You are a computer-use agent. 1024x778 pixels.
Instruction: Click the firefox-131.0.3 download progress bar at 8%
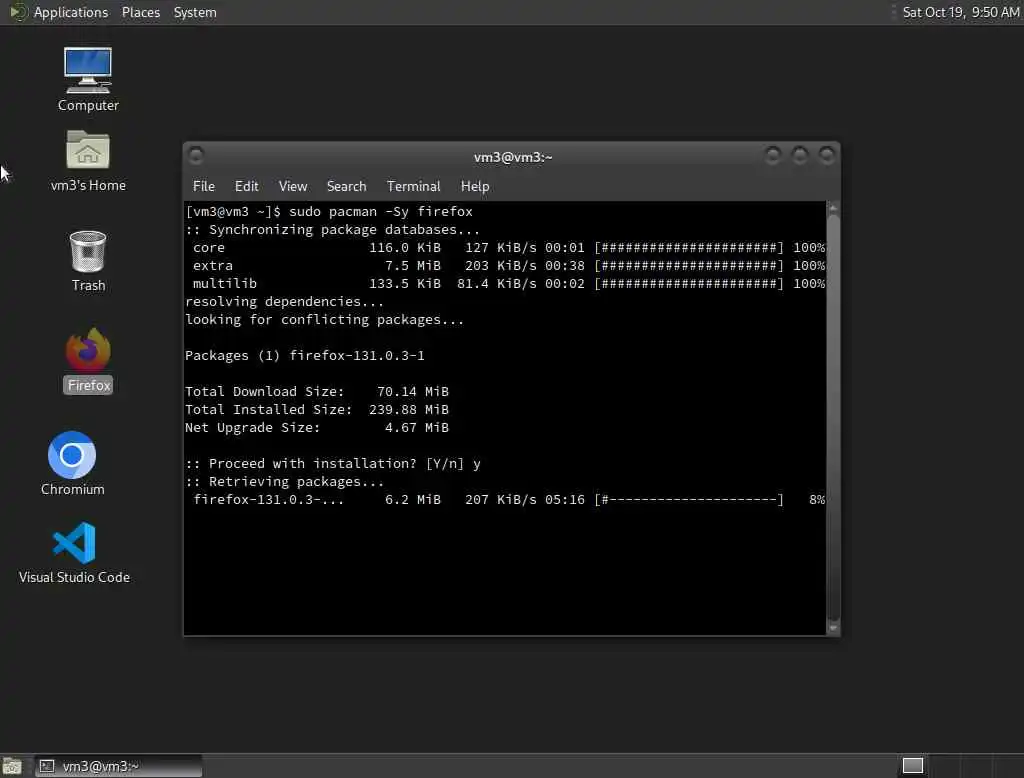(x=688, y=500)
